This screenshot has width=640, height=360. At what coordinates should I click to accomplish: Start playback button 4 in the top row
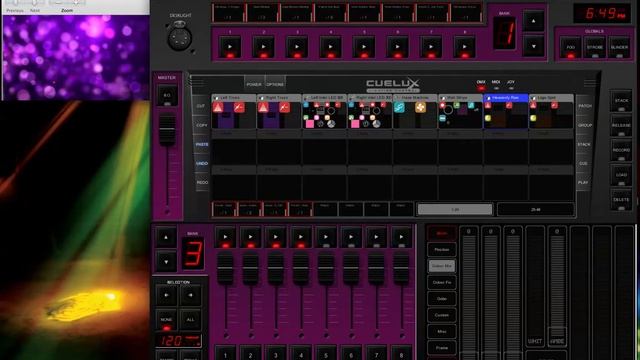pyautogui.click(x=330, y=48)
